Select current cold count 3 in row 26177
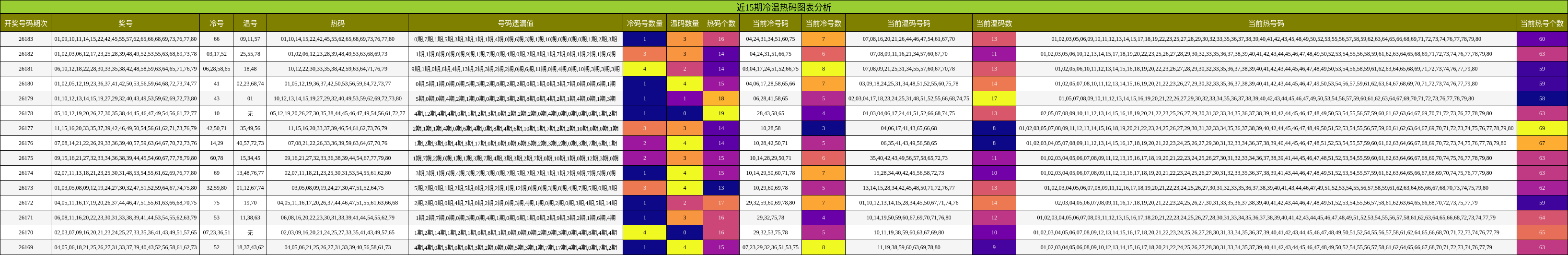The image size is (1568, 255). pyautogui.click(x=824, y=129)
